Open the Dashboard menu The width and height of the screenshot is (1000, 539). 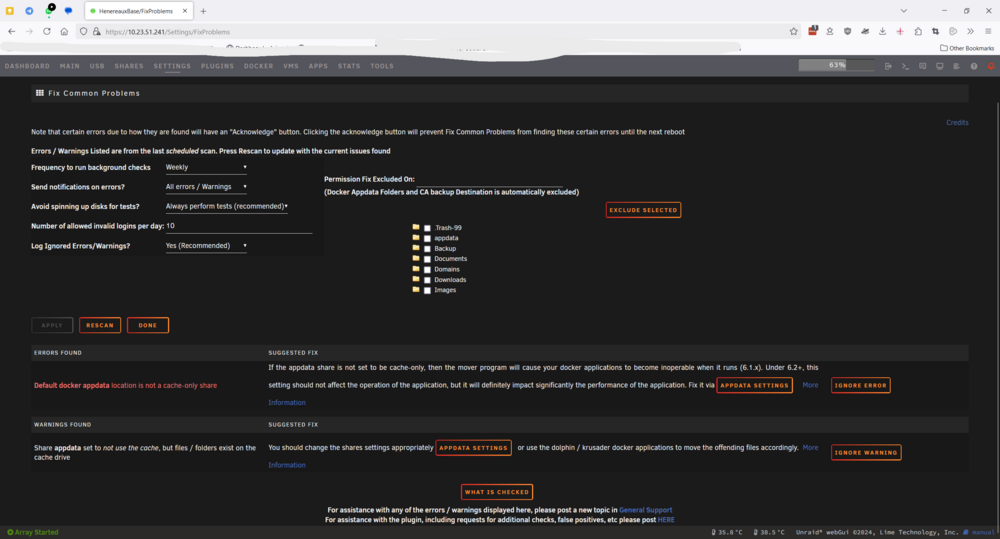pos(27,66)
